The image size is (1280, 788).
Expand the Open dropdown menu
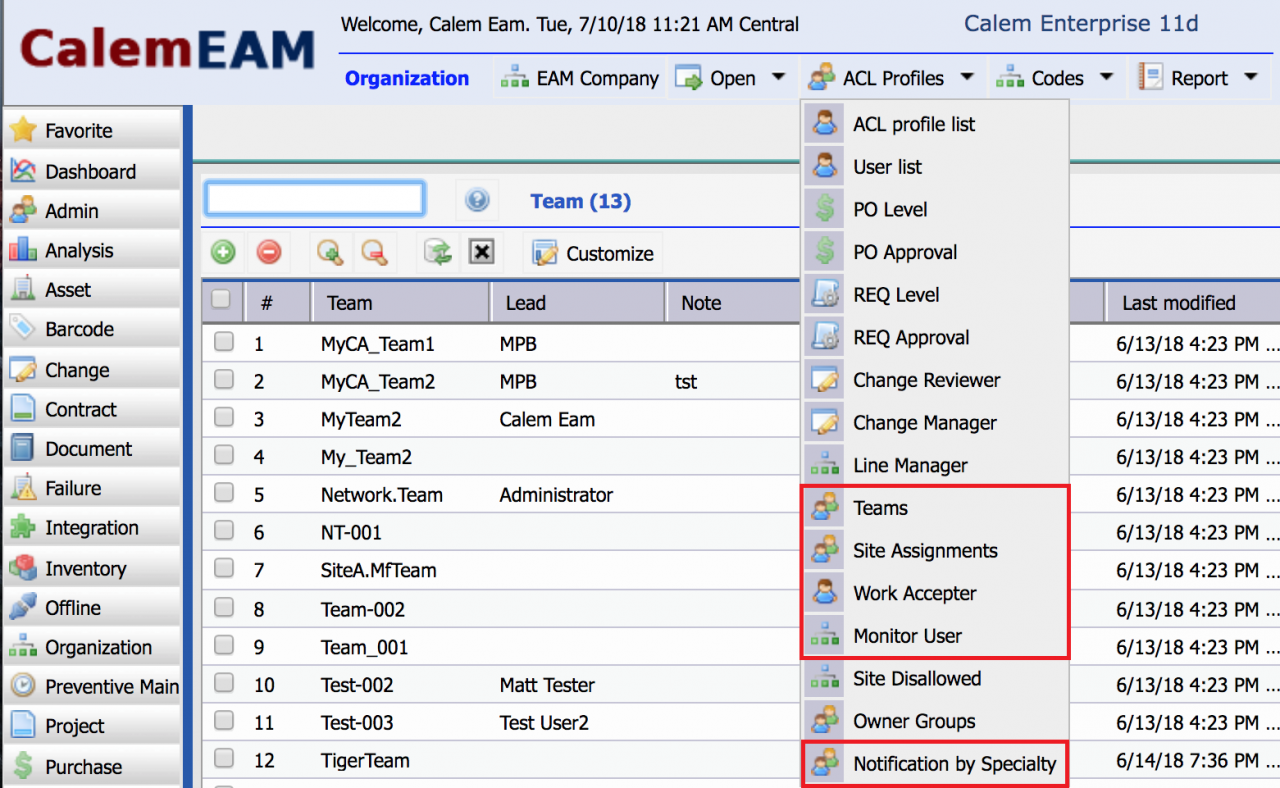tap(732, 78)
